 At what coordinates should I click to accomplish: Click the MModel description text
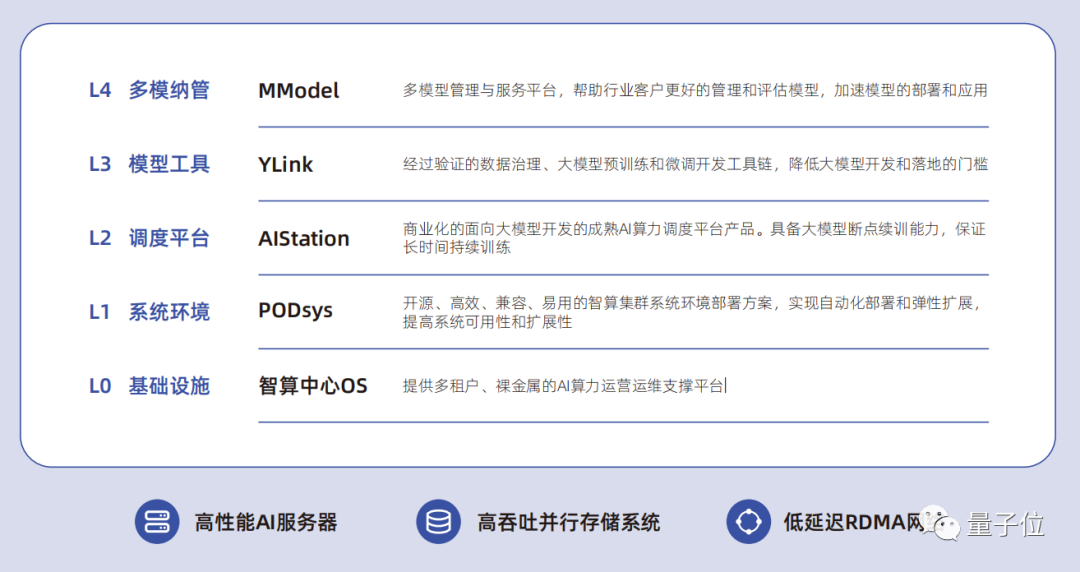coord(695,91)
